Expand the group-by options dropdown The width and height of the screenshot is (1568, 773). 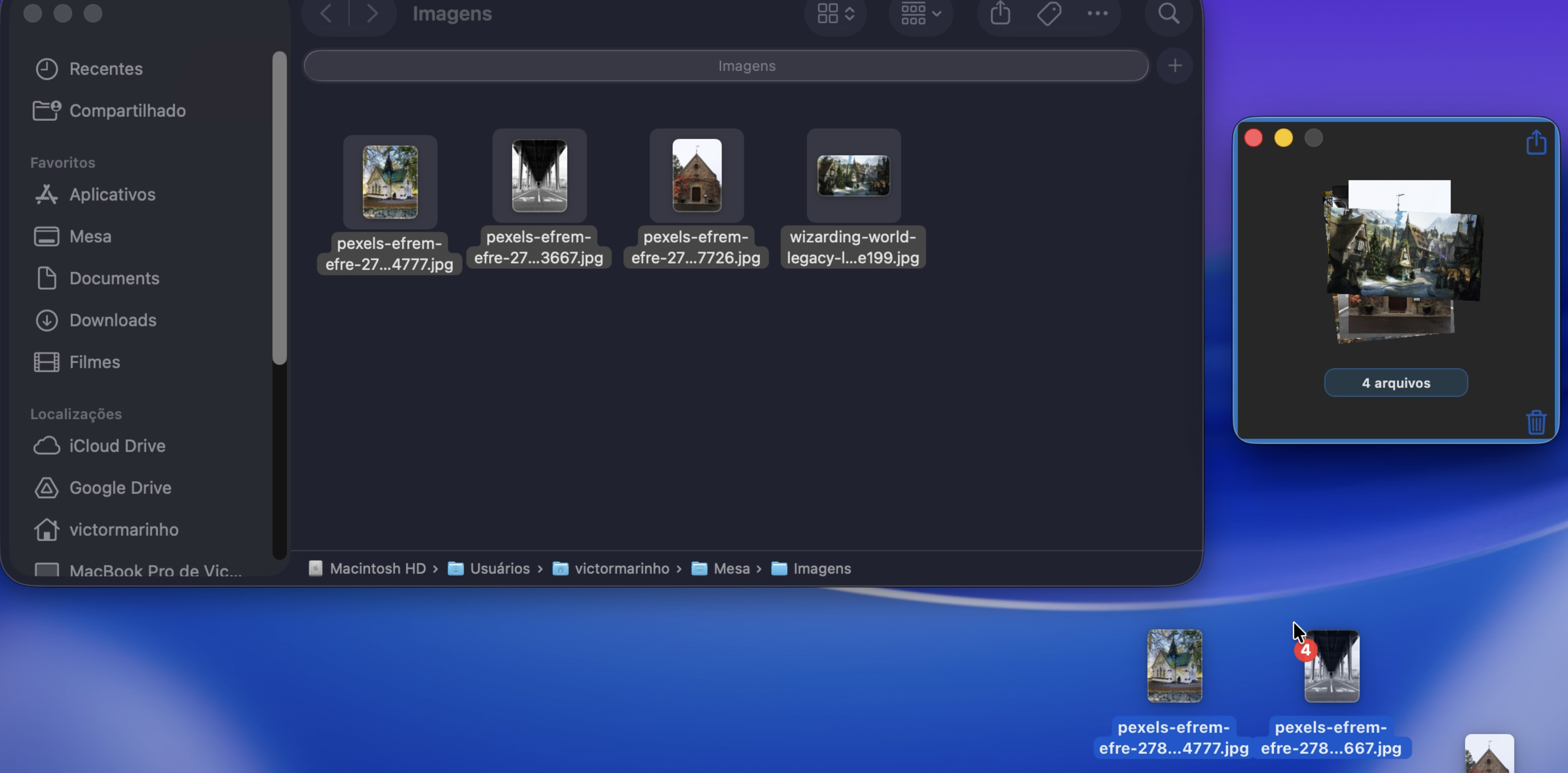coord(920,13)
